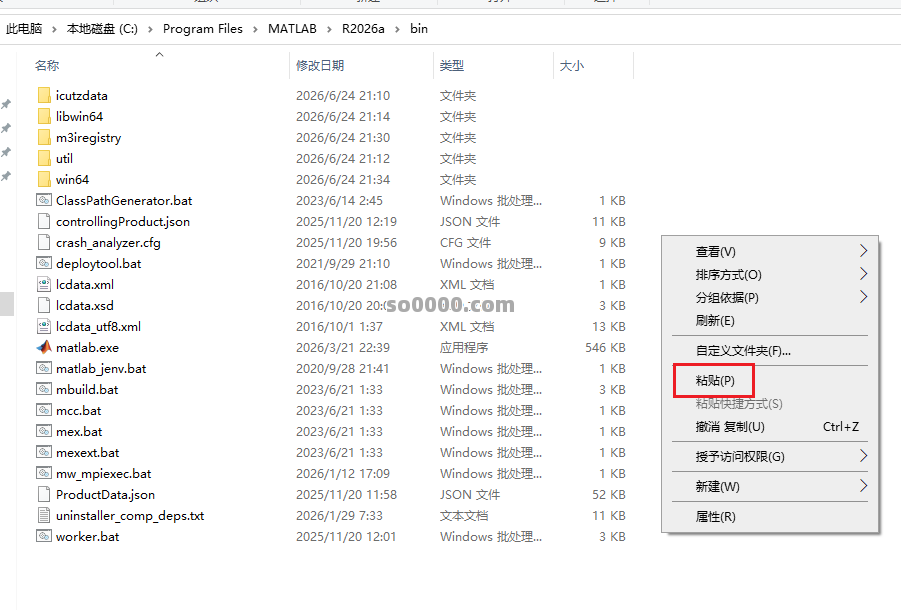Click the icutzdata folder icon

(44, 95)
